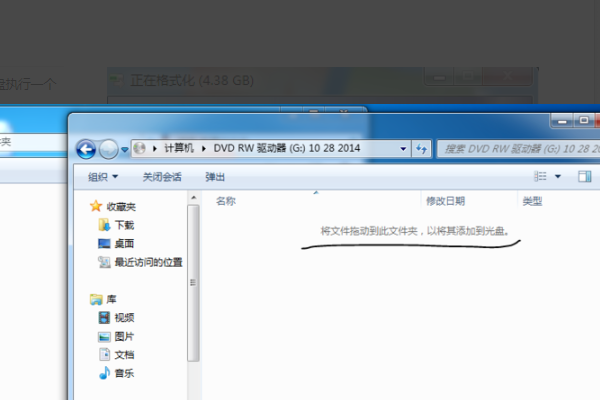Viewport: 600px width, 400px height.
Task: Open 音乐 (Music) library
Action: pos(124,373)
